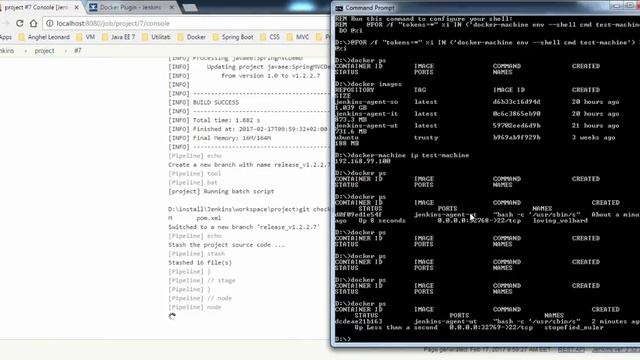Click the '[Pipeline] bat' log line

193,182
